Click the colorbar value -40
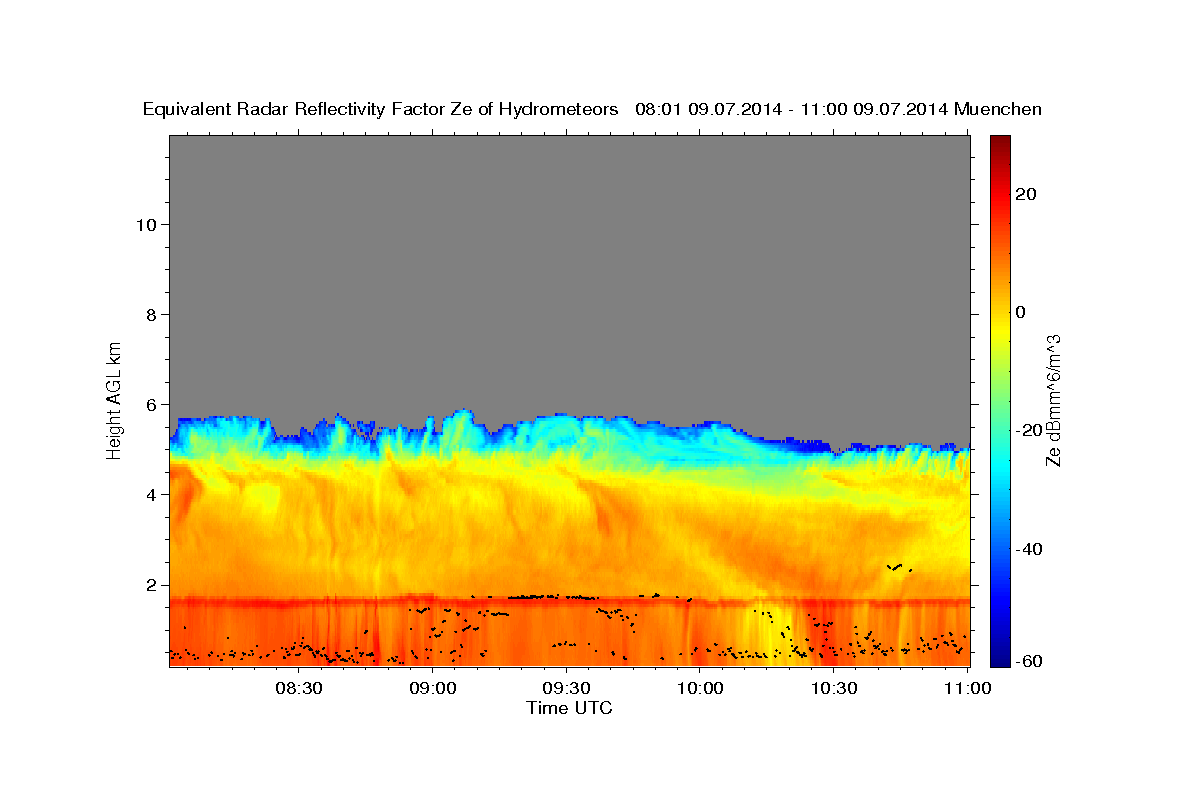 point(1029,549)
